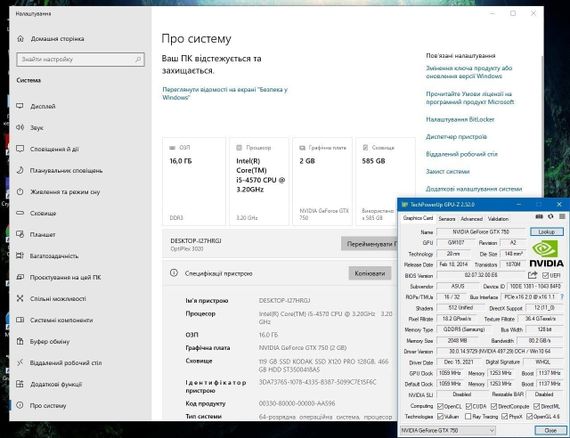Viewport: 570px width, 438px height.
Task: Toggle the PhysX checkbox
Action: tap(505, 417)
